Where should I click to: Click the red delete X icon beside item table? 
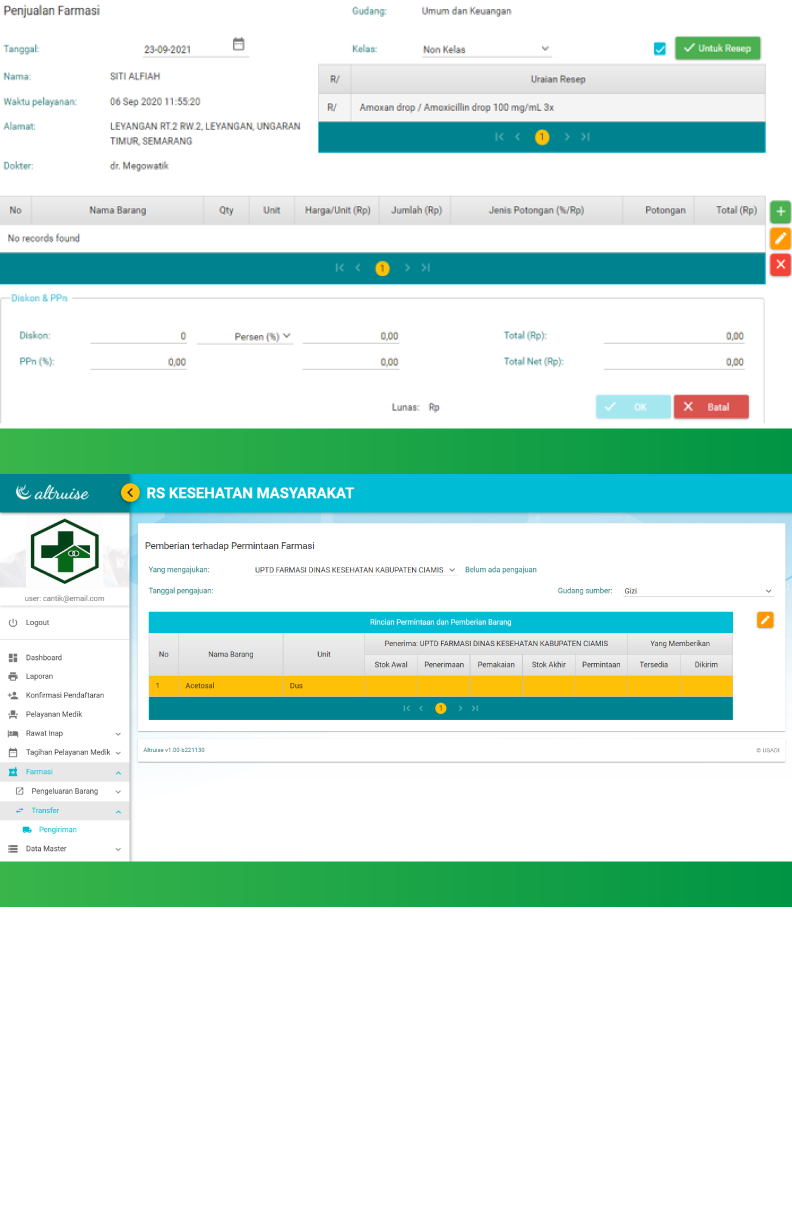pos(780,264)
